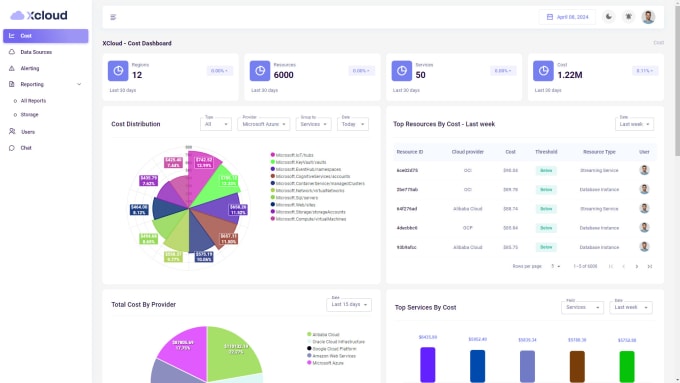680x383 pixels.
Task: Toggle Microsoft.EventHub/namespaces legend series
Action: click(306, 169)
